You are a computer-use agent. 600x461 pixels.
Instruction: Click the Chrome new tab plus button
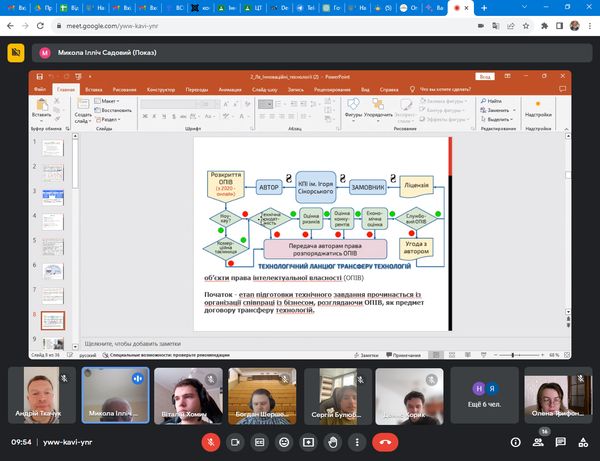[x=484, y=7]
